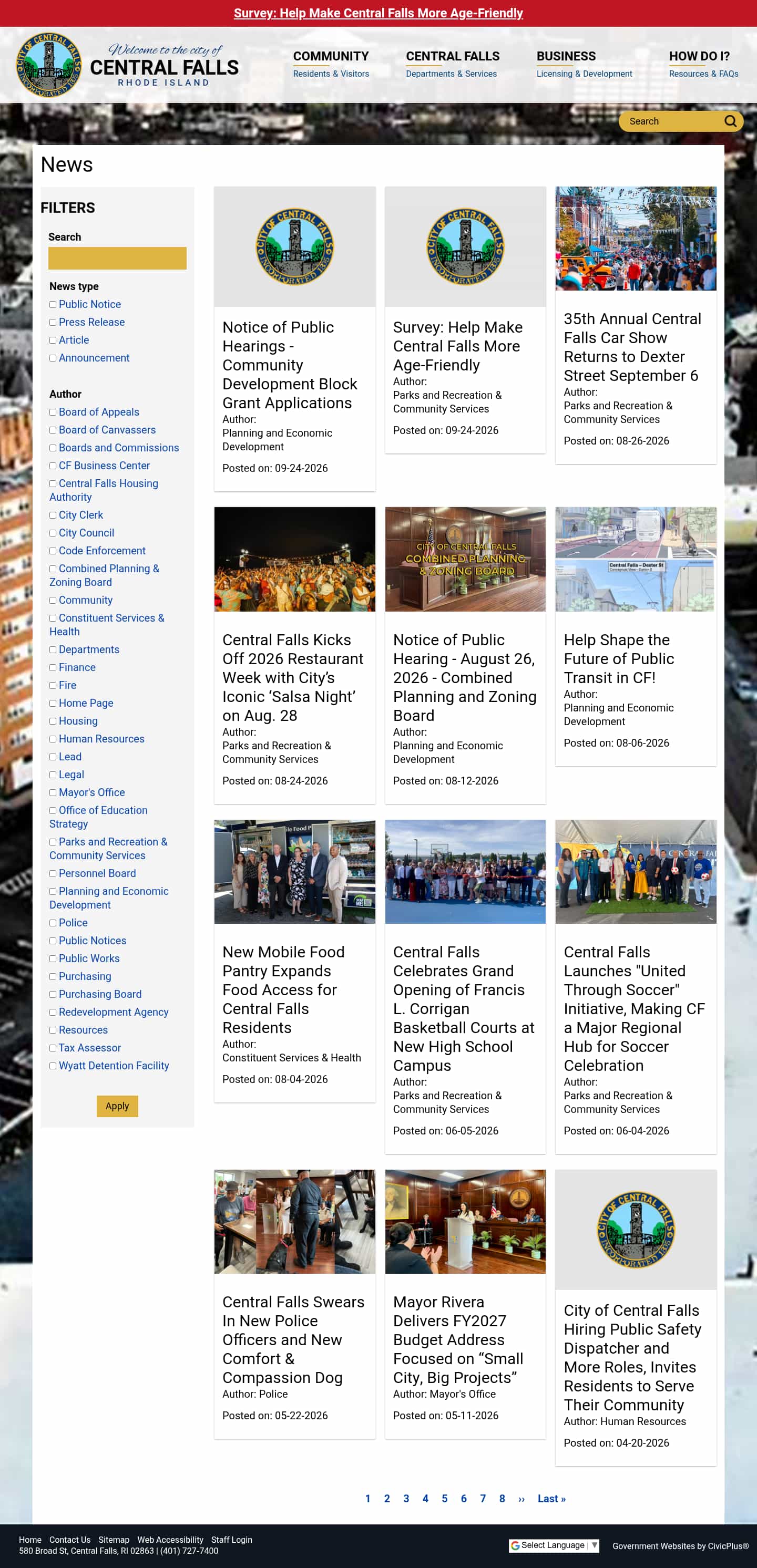Enable the Tax Assessor filter
Viewport: 757px width, 1568px height.
pyautogui.click(x=53, y=1048)
